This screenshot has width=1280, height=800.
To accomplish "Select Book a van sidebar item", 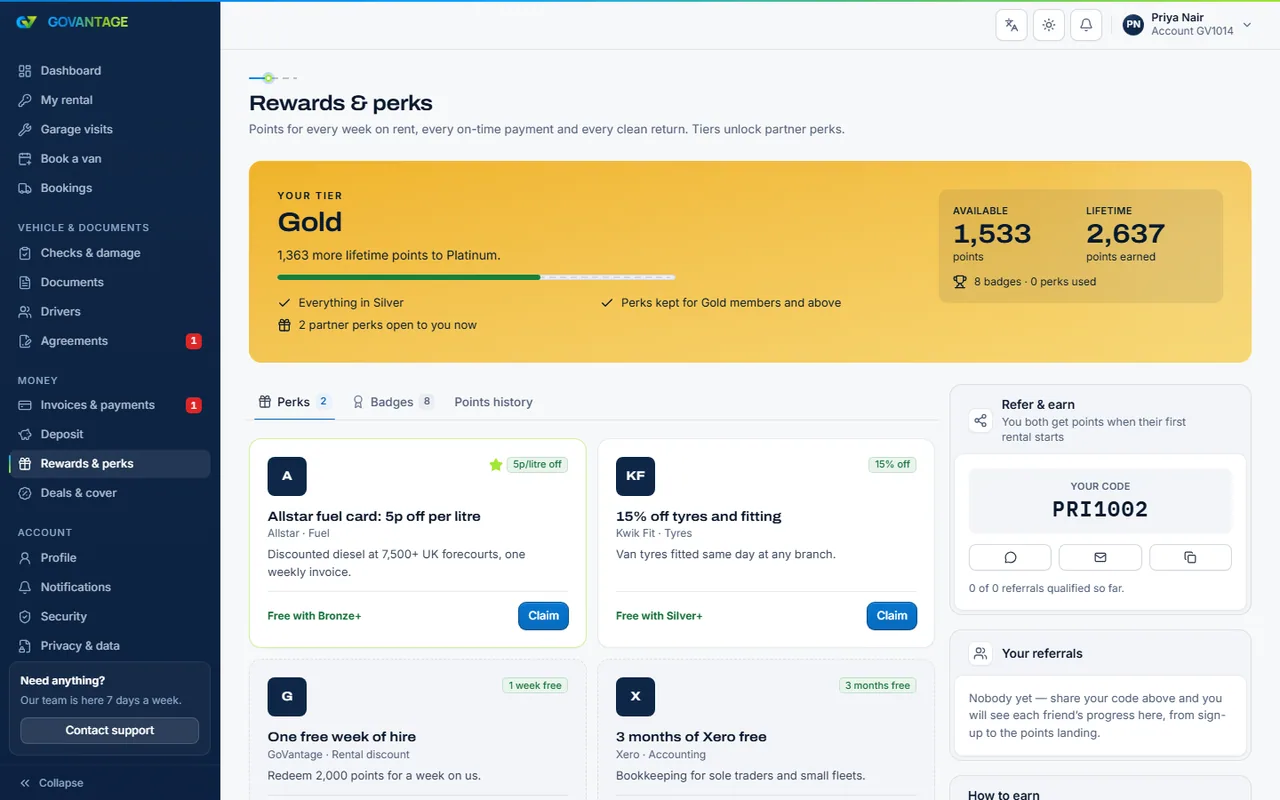I will 110,159.
